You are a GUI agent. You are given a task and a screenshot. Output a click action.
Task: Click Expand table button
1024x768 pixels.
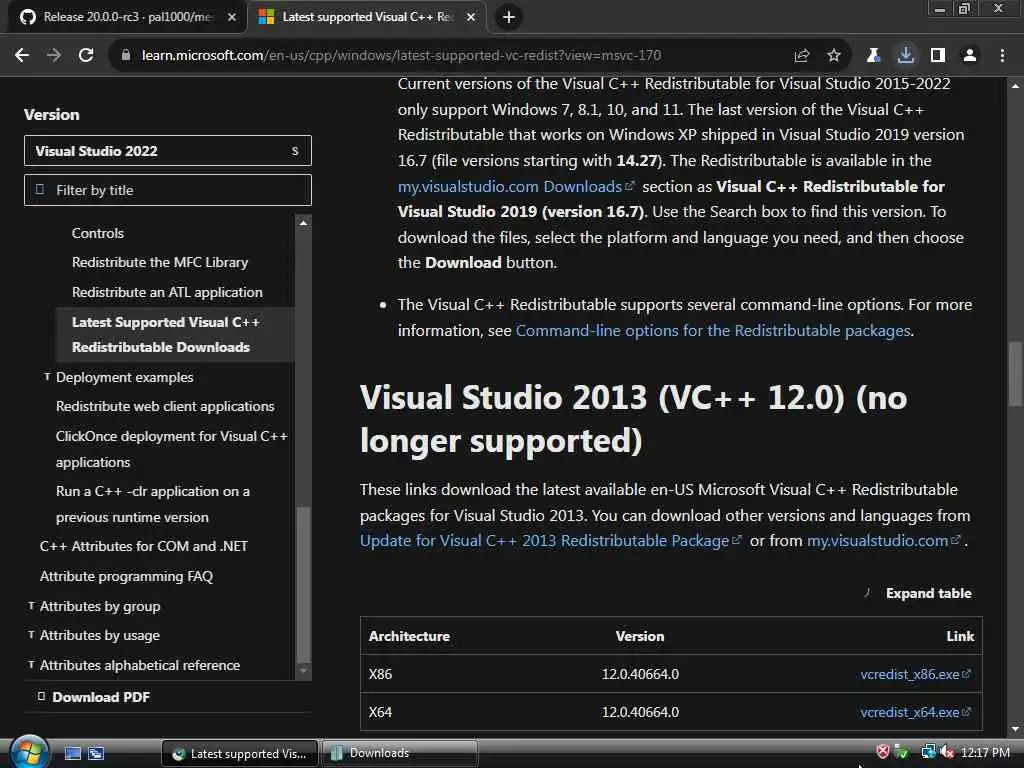click(x=918, y=593)
